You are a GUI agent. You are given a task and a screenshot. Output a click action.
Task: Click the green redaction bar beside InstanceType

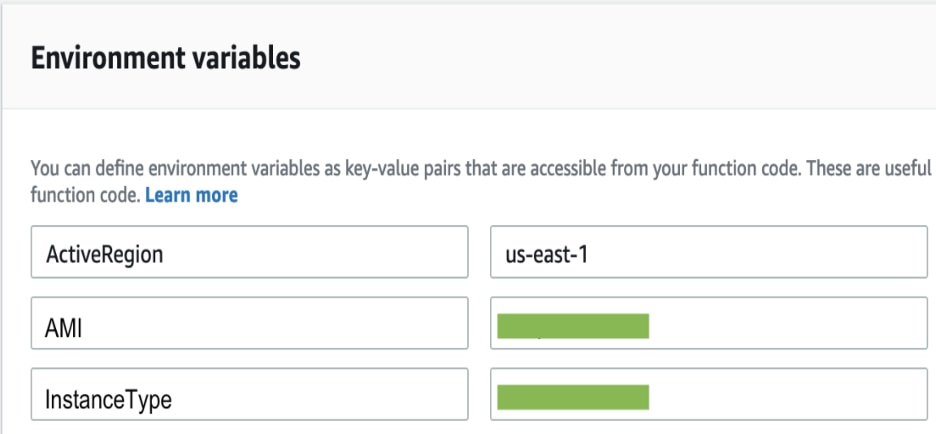(x=573, y=397)
